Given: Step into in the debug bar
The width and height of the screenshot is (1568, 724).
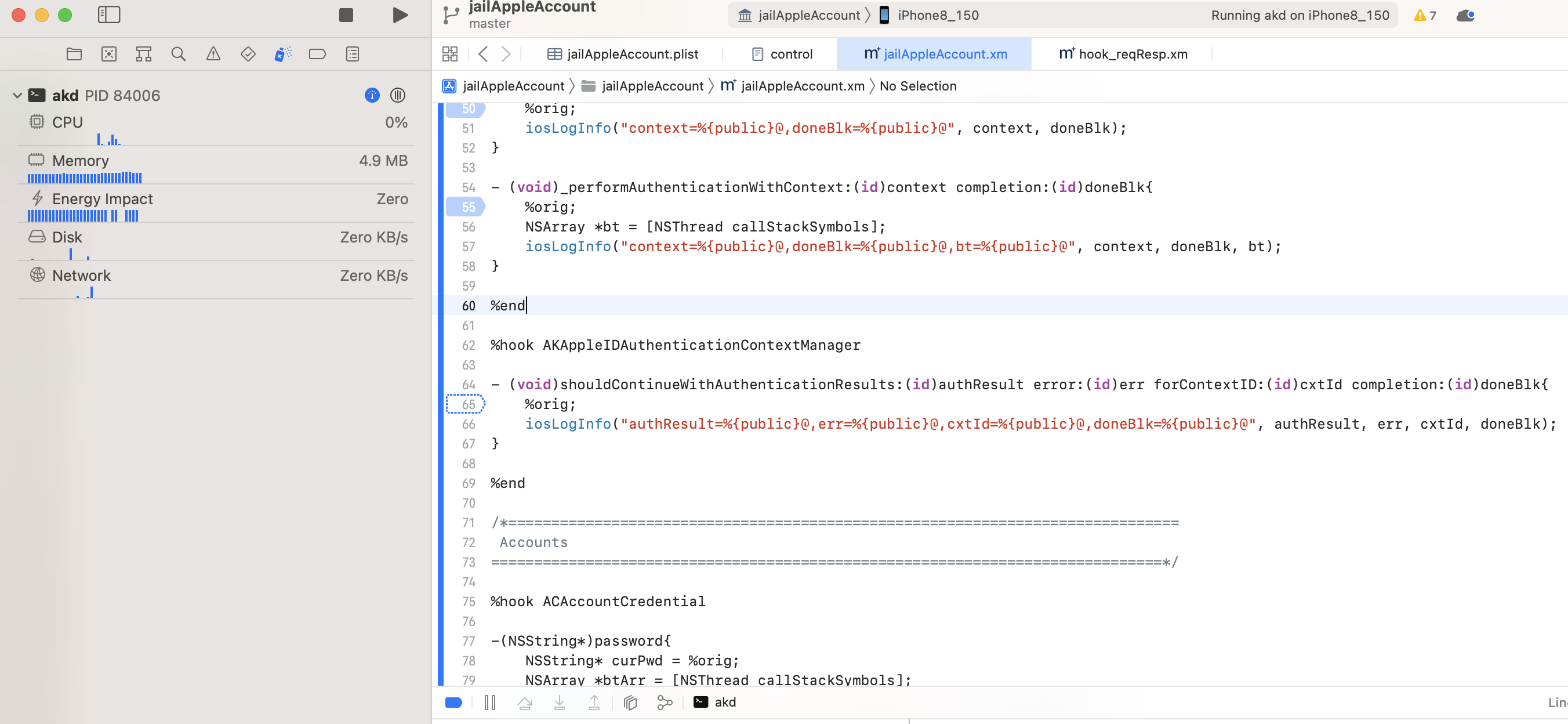Looking at the screenshot, I should pyautogui.click(x=560, y=703).
